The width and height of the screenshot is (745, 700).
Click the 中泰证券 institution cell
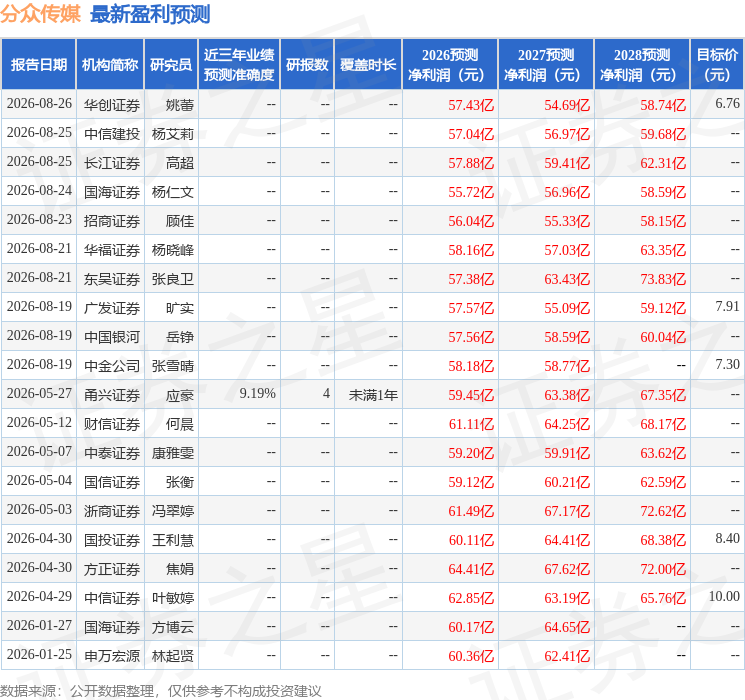[x=112, y=453]
